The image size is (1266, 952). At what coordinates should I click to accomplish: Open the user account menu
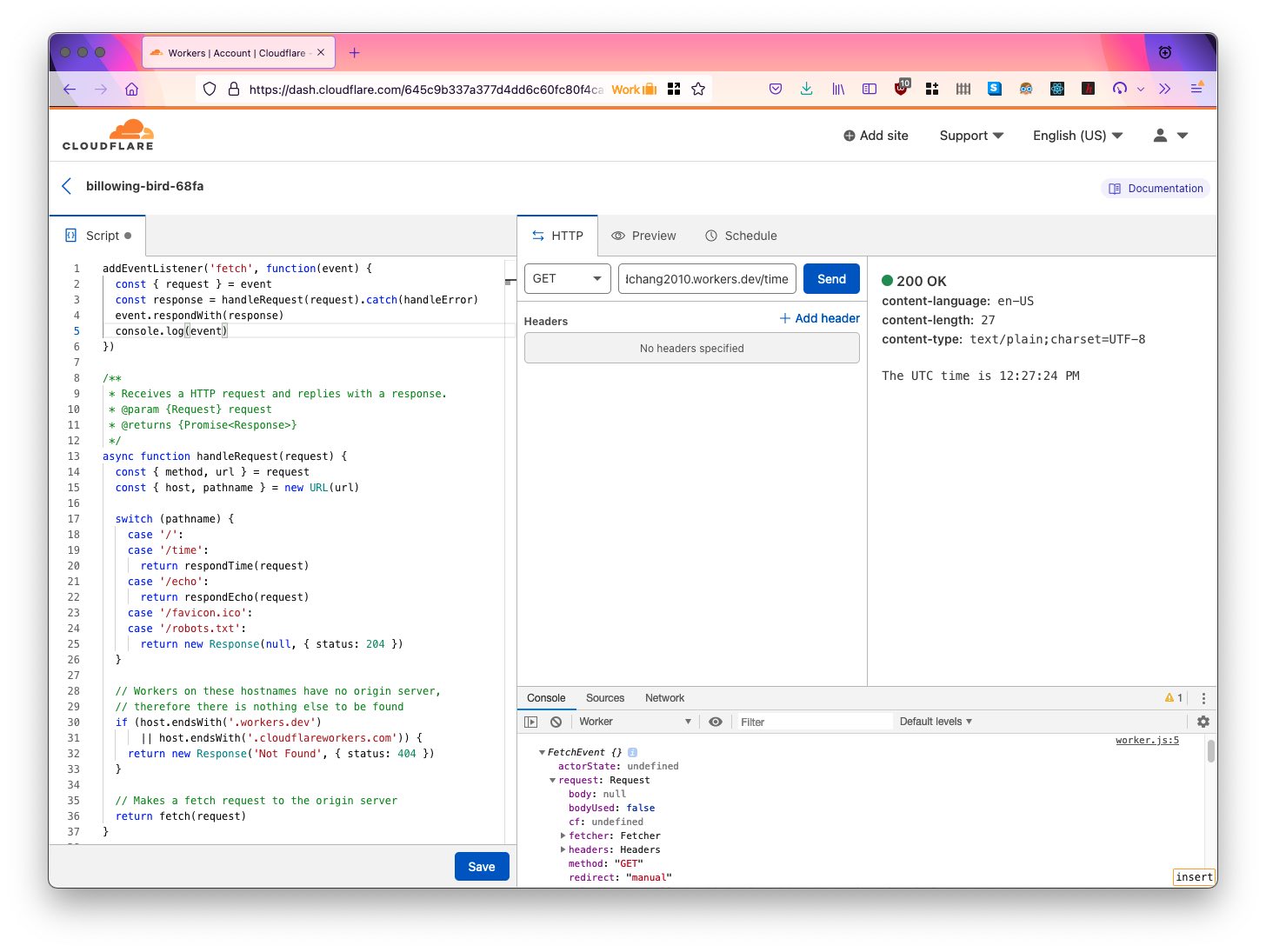(x=1170, y=136)
